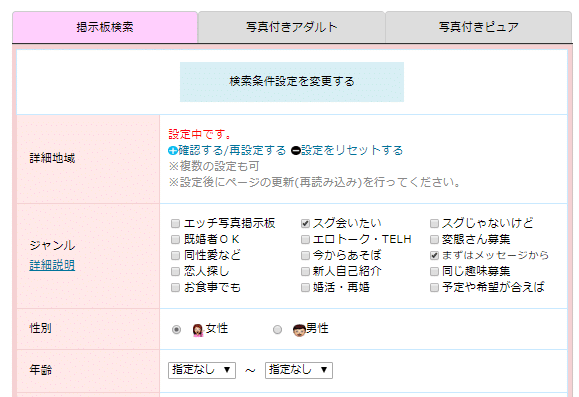Open the maximum age 指定なし dropdown
579x397 pixels.
[299, 370]
